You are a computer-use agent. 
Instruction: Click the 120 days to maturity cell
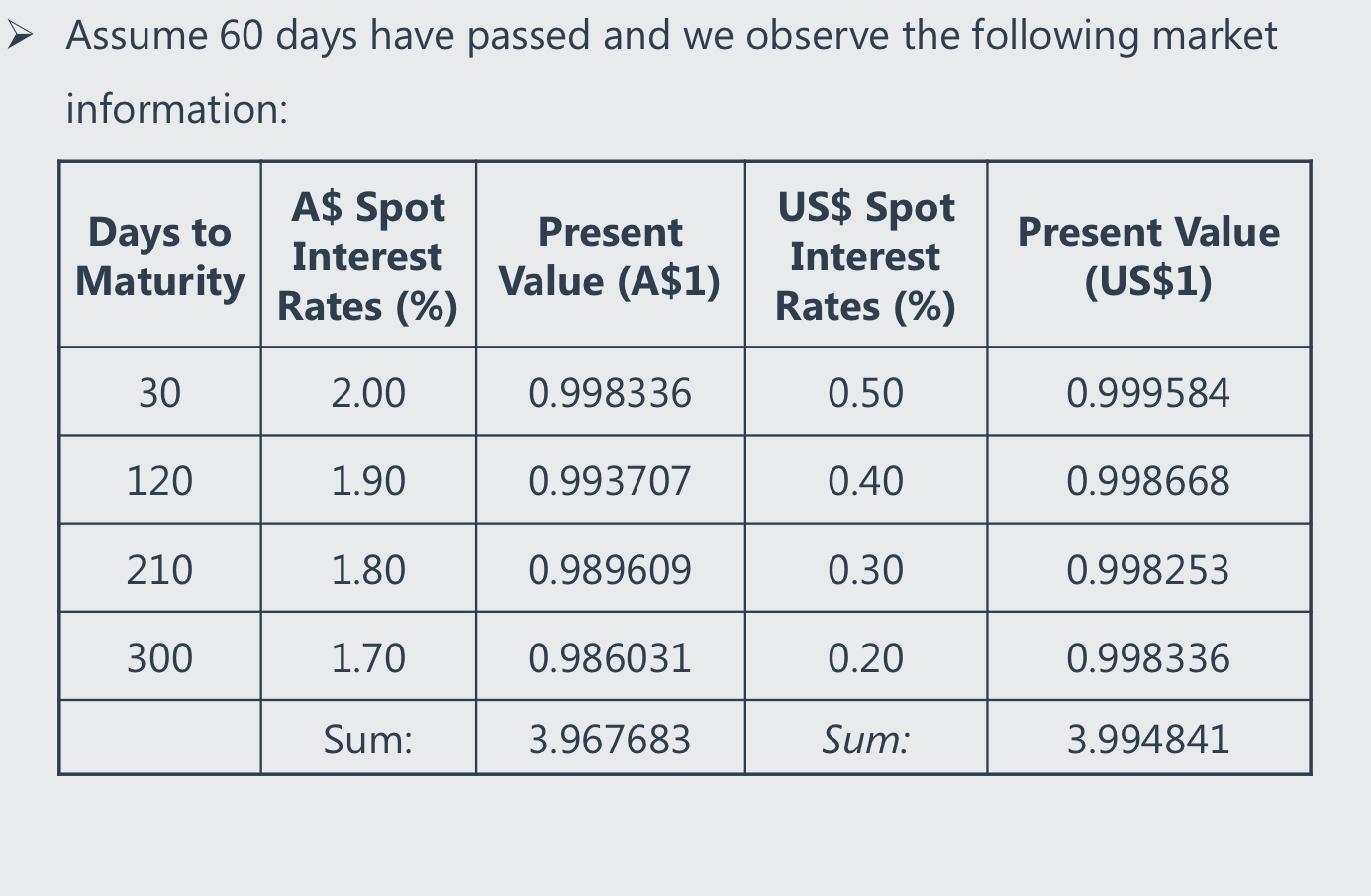pos(159,481)
